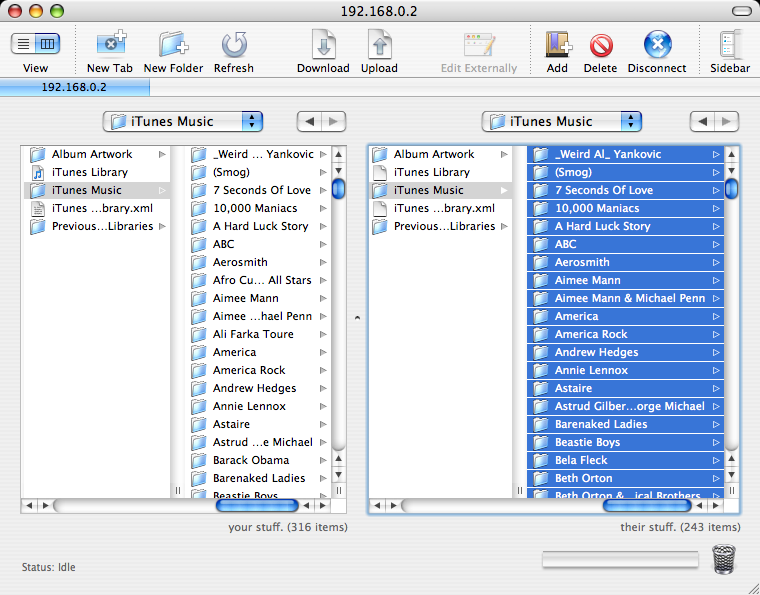Click the Edit Externally icon
This screenshot has width=760, height=595.
click(479, 44)
